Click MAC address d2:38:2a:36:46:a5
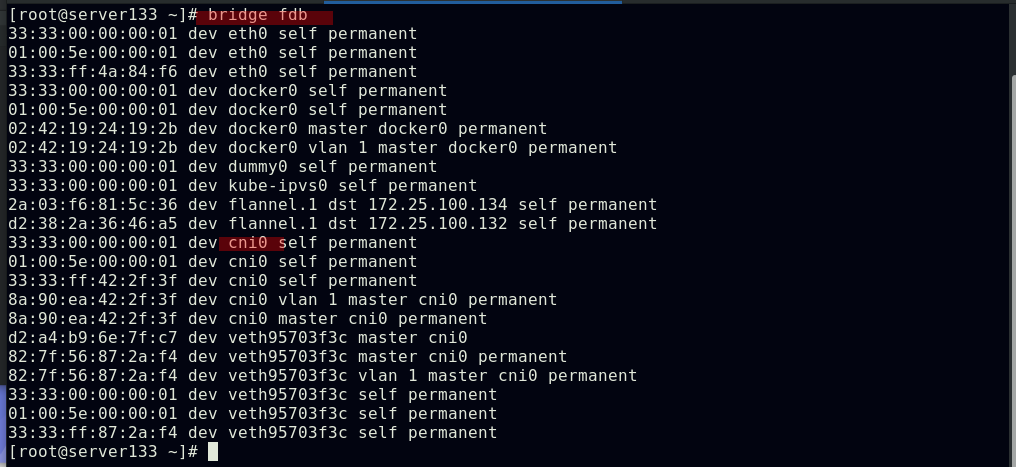The image size is (1016, 467). click(x=92, y=224)
